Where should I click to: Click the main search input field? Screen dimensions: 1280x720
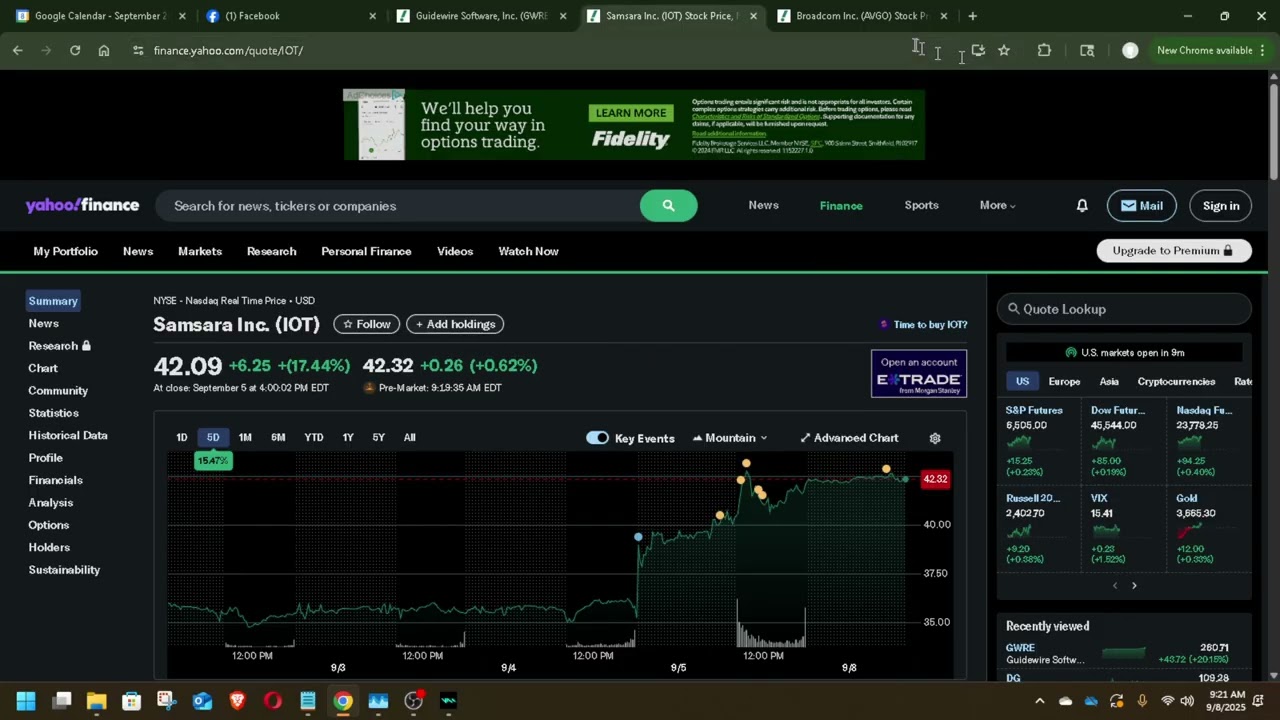tap(398, 206)
